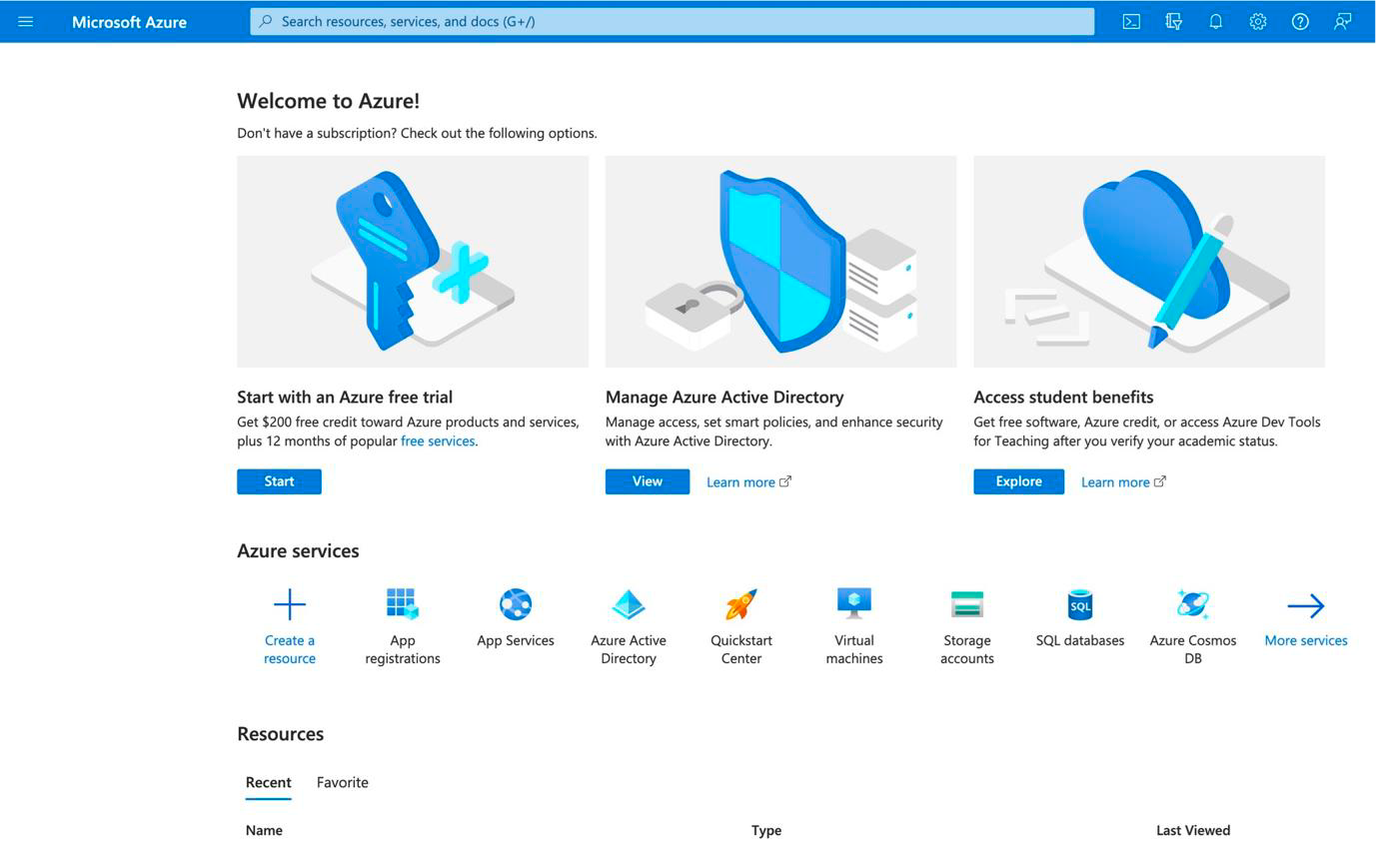This screenshot has height=868, width=1376.
Task: Click the external link icon beside Explore's Learn more
Action: click(x=1160, y=481)
